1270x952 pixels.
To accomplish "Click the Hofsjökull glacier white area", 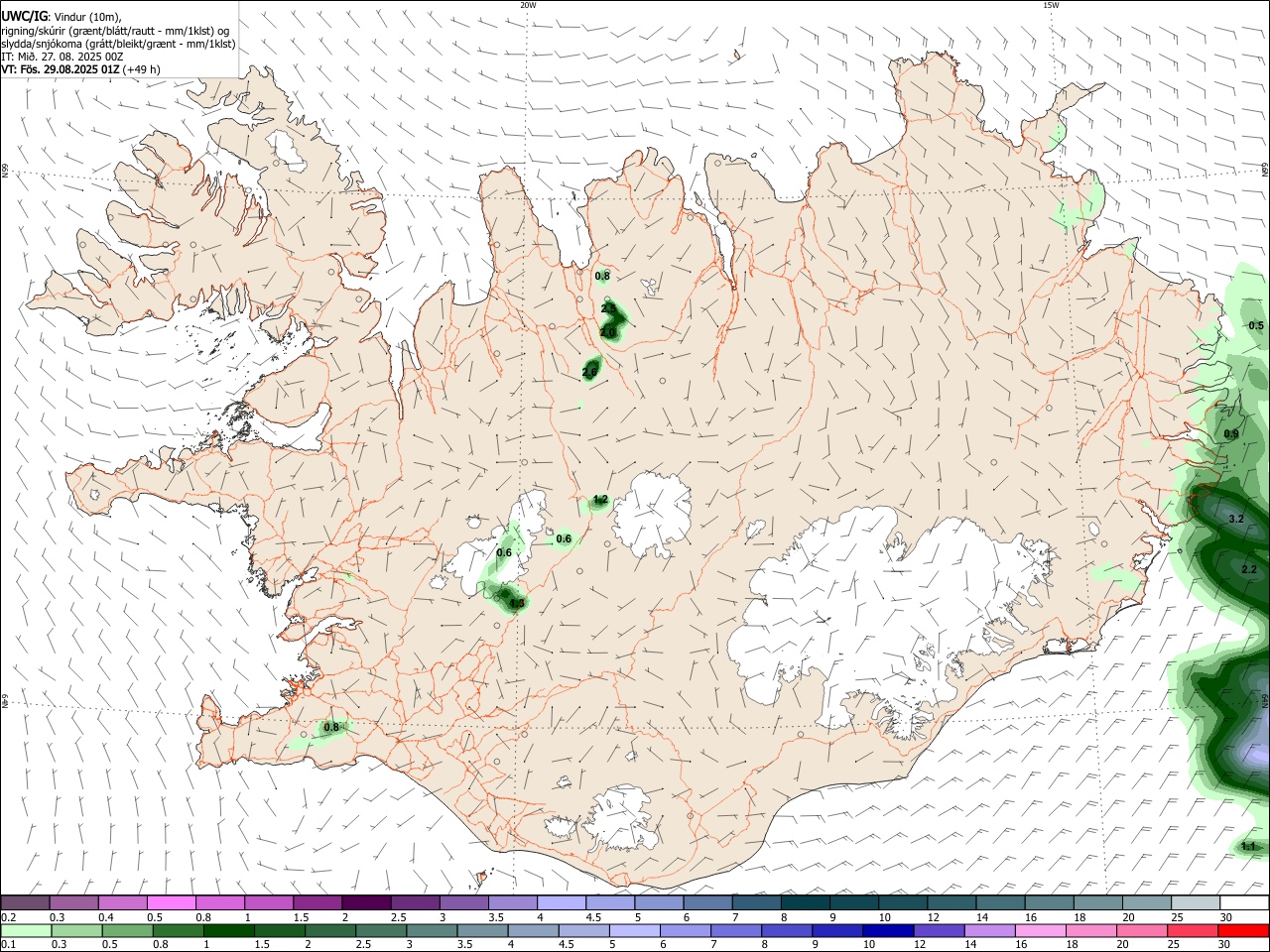I will [652, 515].
